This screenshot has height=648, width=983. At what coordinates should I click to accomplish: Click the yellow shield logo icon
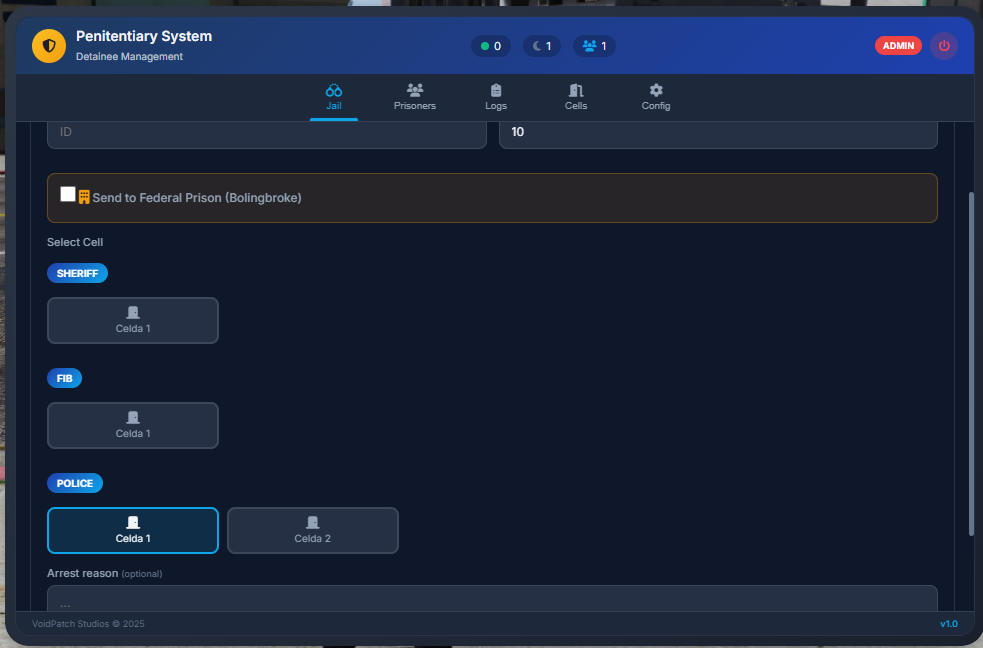pyautogui.click(x=49, y=46)
